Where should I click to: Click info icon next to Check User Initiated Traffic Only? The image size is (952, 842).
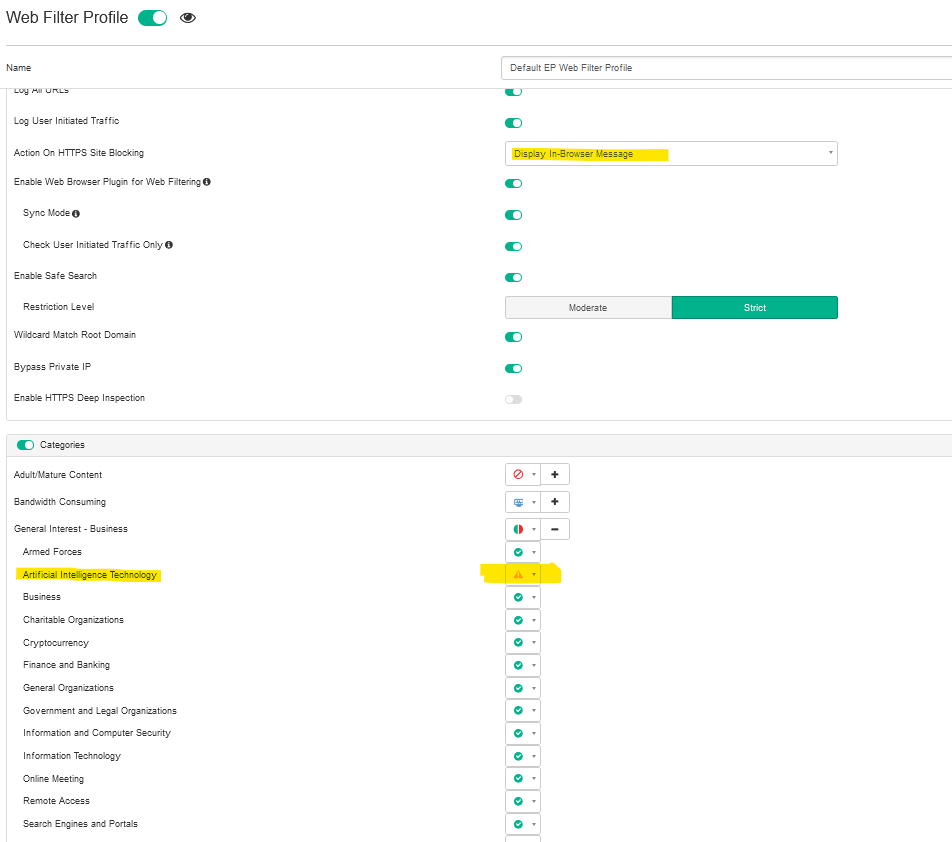[x=168, y=245]
